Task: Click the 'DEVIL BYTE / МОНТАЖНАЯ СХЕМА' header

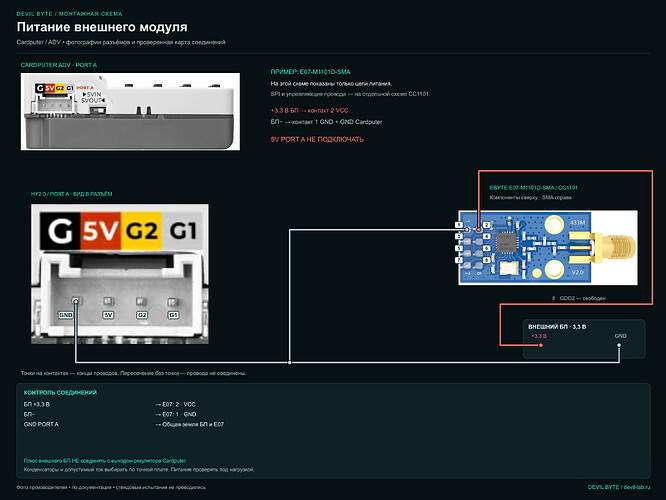Action: [69, 14]
